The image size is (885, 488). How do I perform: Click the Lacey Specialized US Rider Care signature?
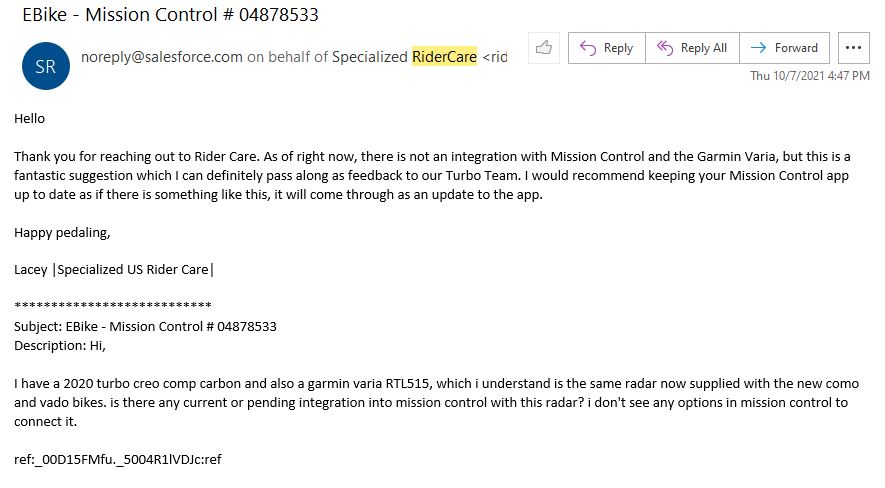[114, 269]
